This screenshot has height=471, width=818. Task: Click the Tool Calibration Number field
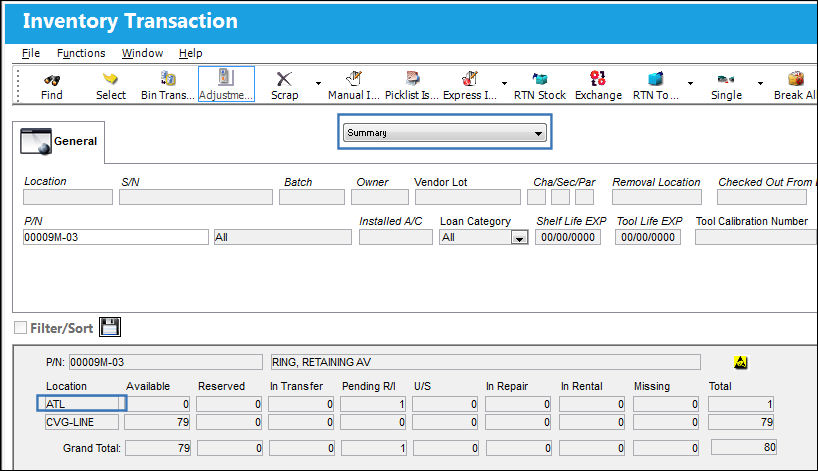coord(756,237)
